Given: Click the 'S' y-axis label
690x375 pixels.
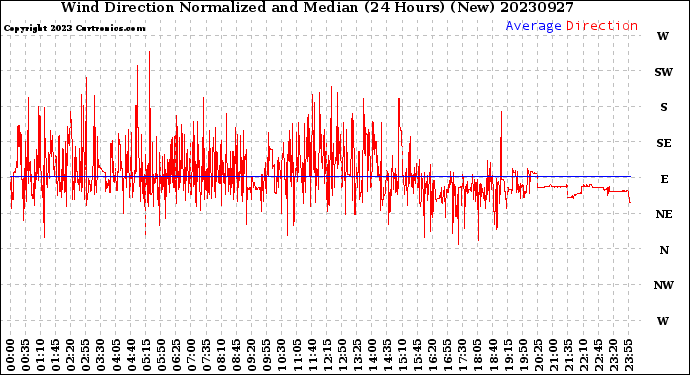Looking at the screenshot, I should [x=664, y=107].
